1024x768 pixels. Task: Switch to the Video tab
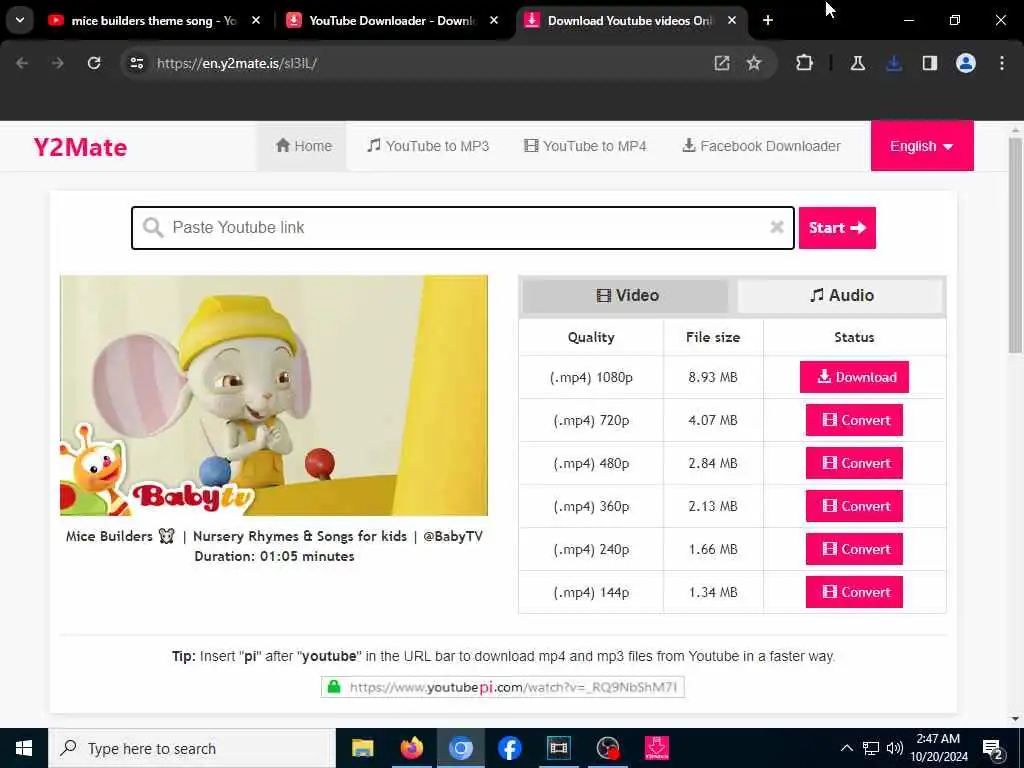click(625, 295)
